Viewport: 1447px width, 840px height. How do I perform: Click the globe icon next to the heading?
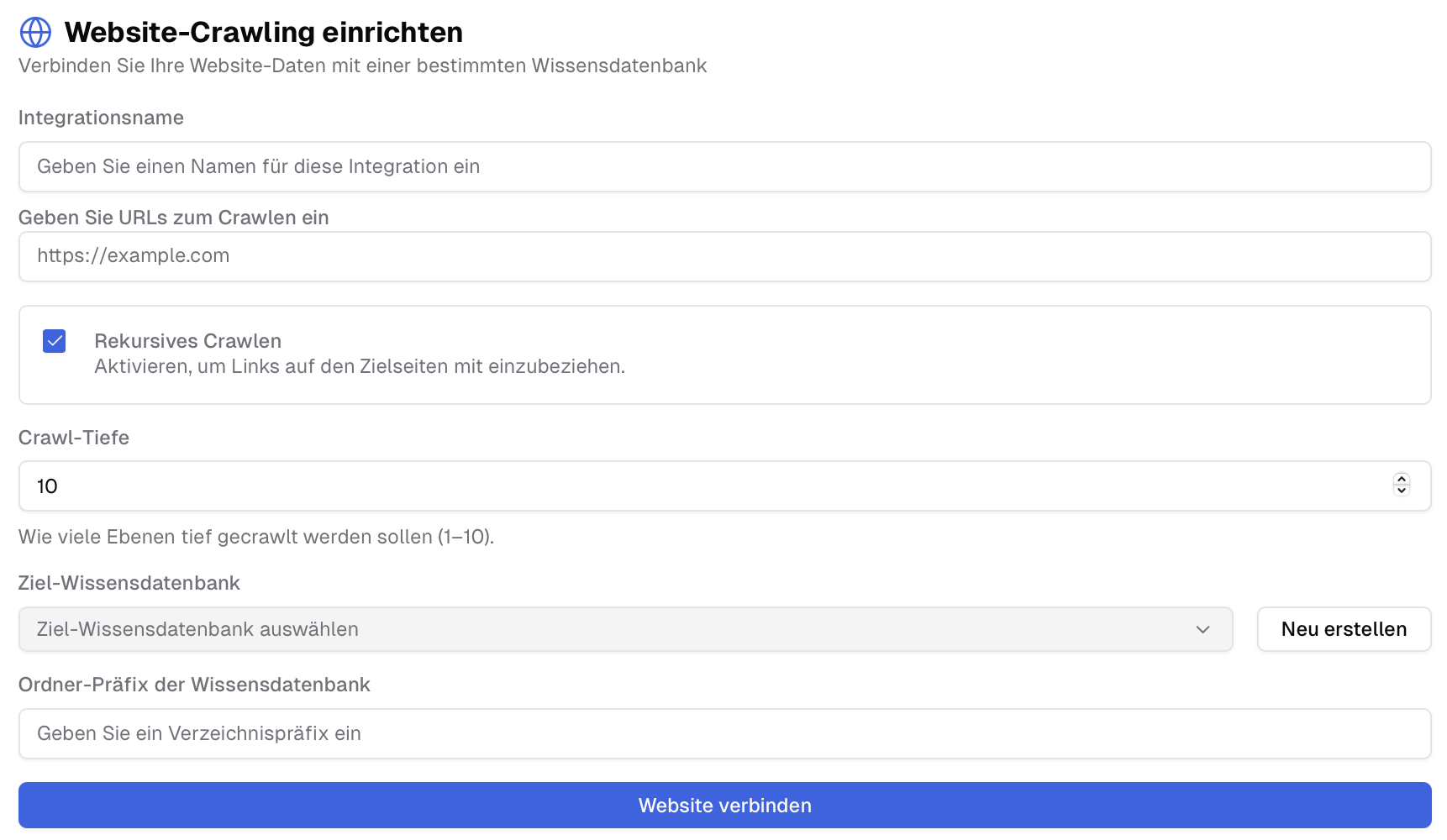pos(34,32)
